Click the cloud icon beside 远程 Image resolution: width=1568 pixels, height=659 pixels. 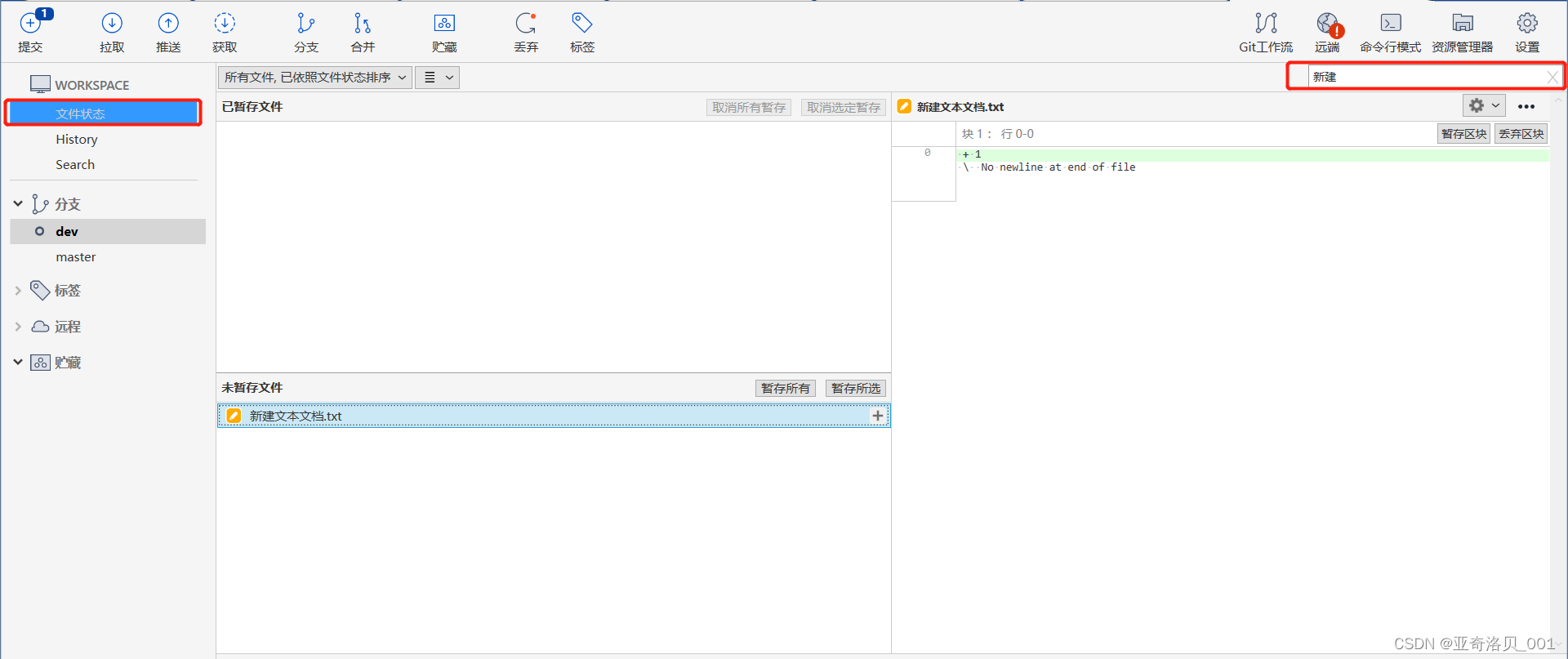coord(40,327)
